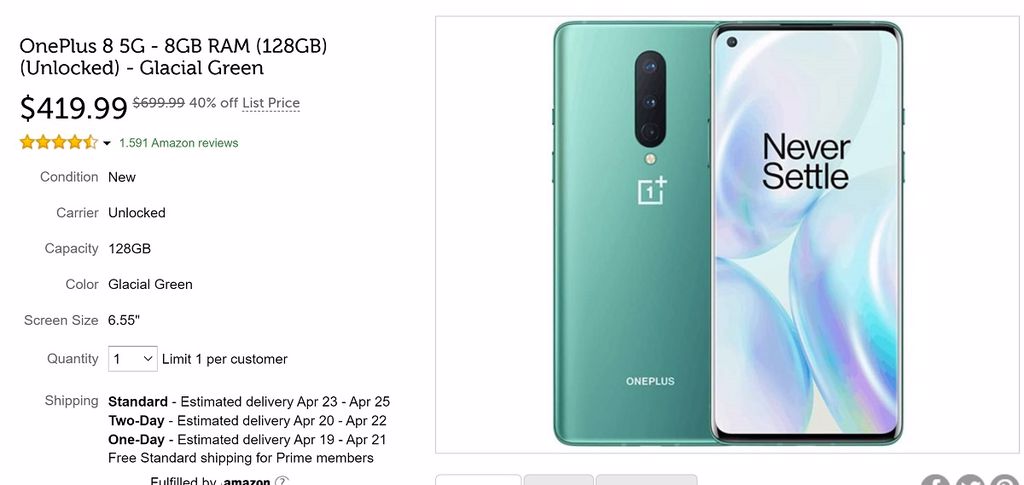The width and height of the screenshot is (1024, 485).
Task: Select the second tab below product image
Action: (558, 480)
